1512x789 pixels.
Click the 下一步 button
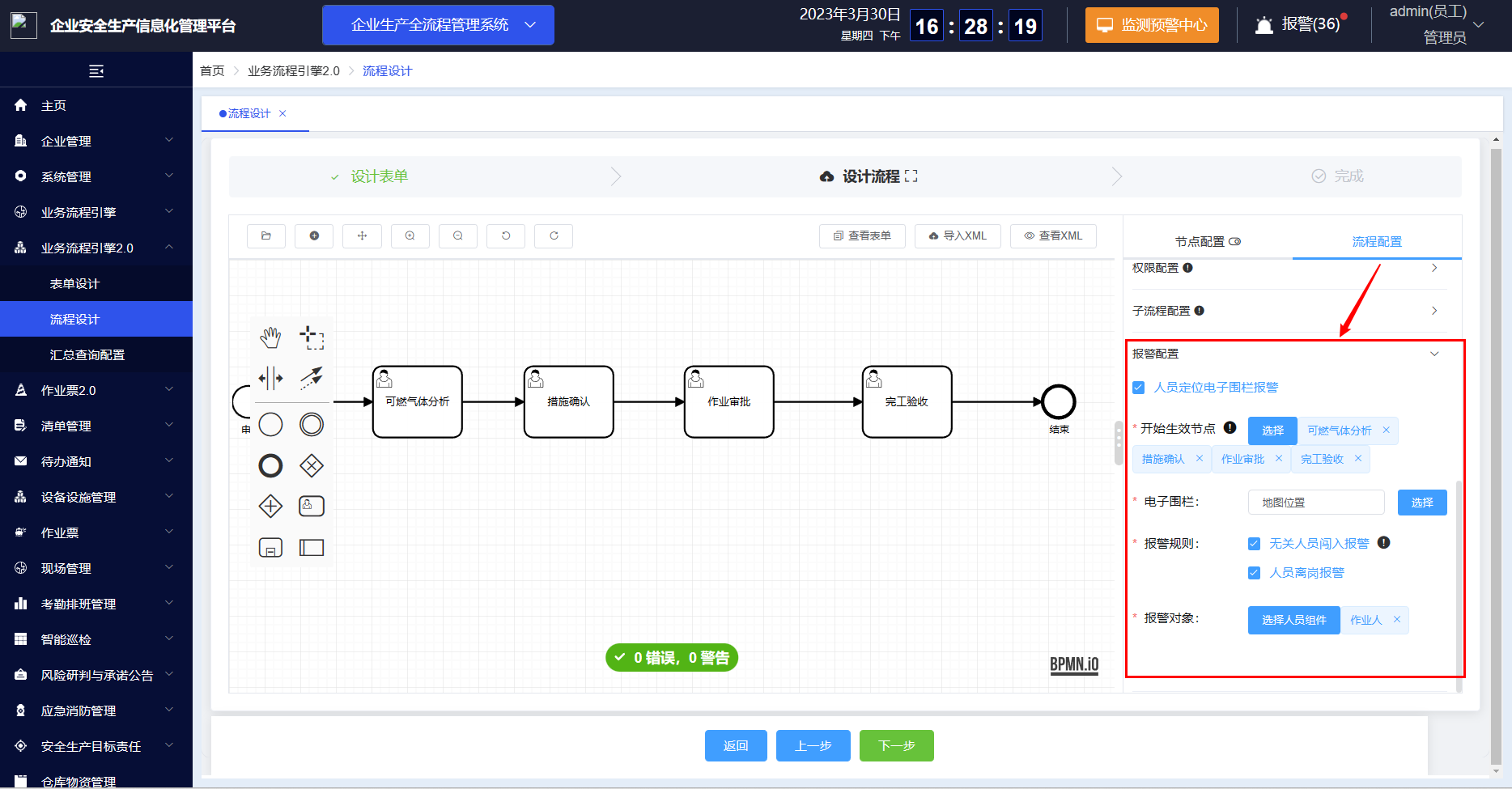(897, 745)
